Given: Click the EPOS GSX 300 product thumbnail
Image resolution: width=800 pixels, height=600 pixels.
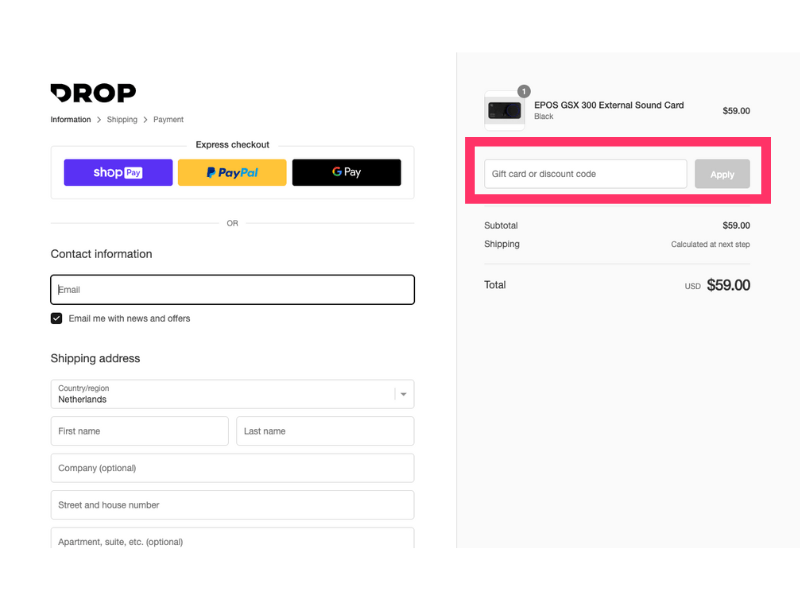Looking at the screenshot, I should point(504,111).
